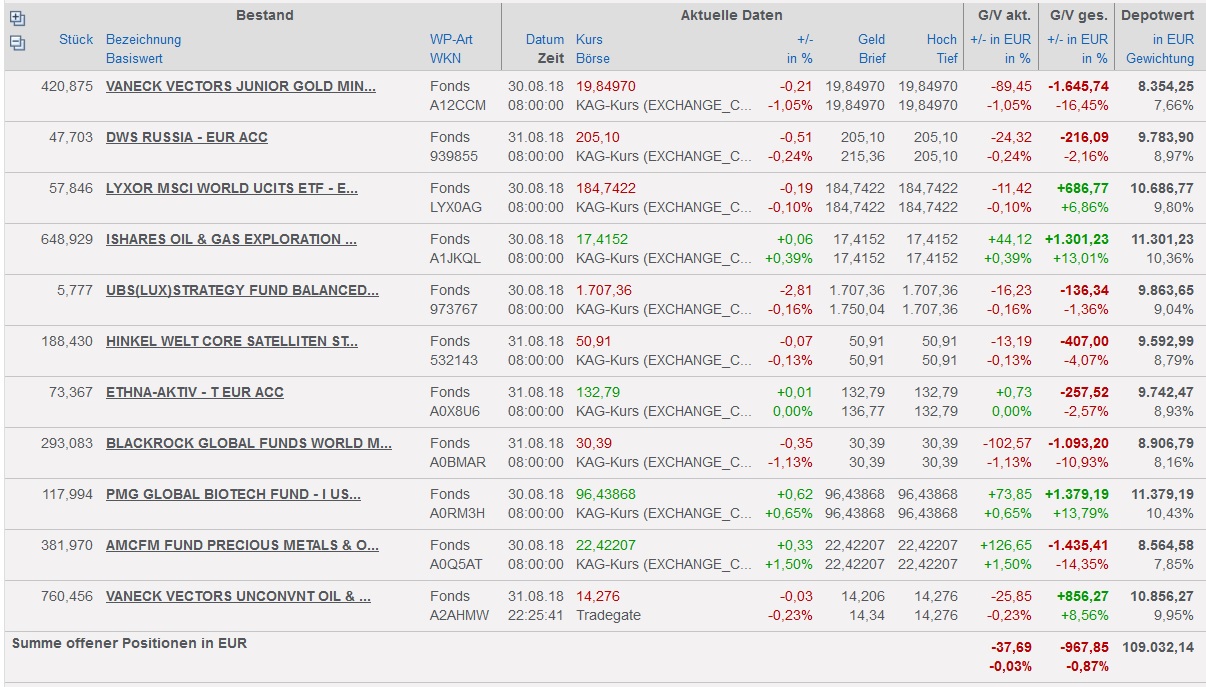The image size is (1206, 687).
Task: Open LYXOR MSCI WORLD UCITS ETF link
Action: point(232,188)
